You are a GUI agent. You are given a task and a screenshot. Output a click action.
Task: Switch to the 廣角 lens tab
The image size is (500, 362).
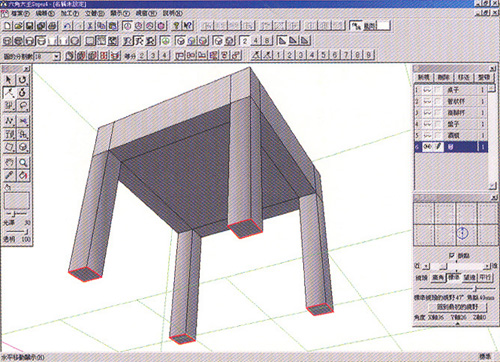click(x=438, y=277)
